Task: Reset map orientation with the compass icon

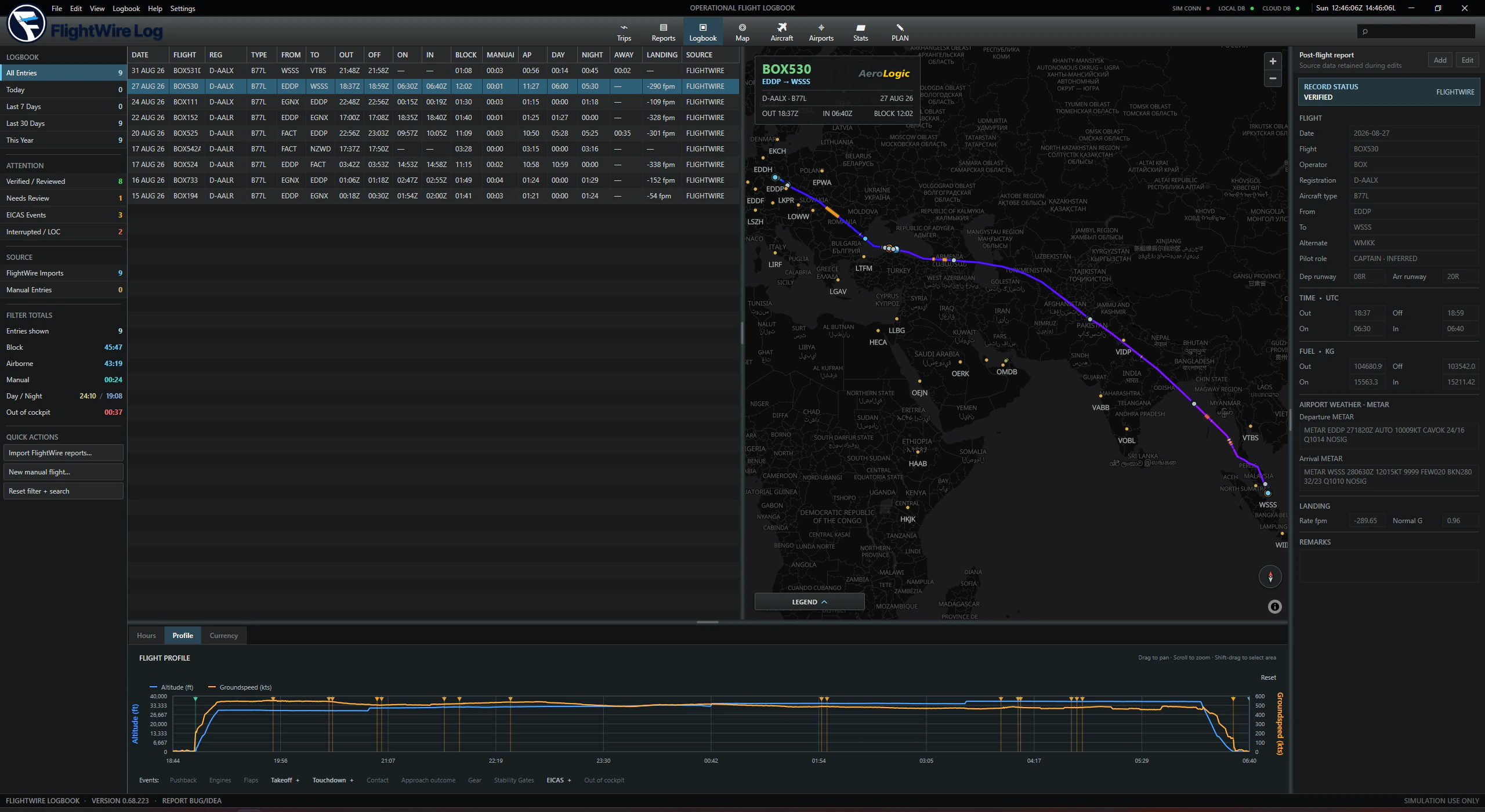Action: pyautogui.click(x=1270, y=577)
